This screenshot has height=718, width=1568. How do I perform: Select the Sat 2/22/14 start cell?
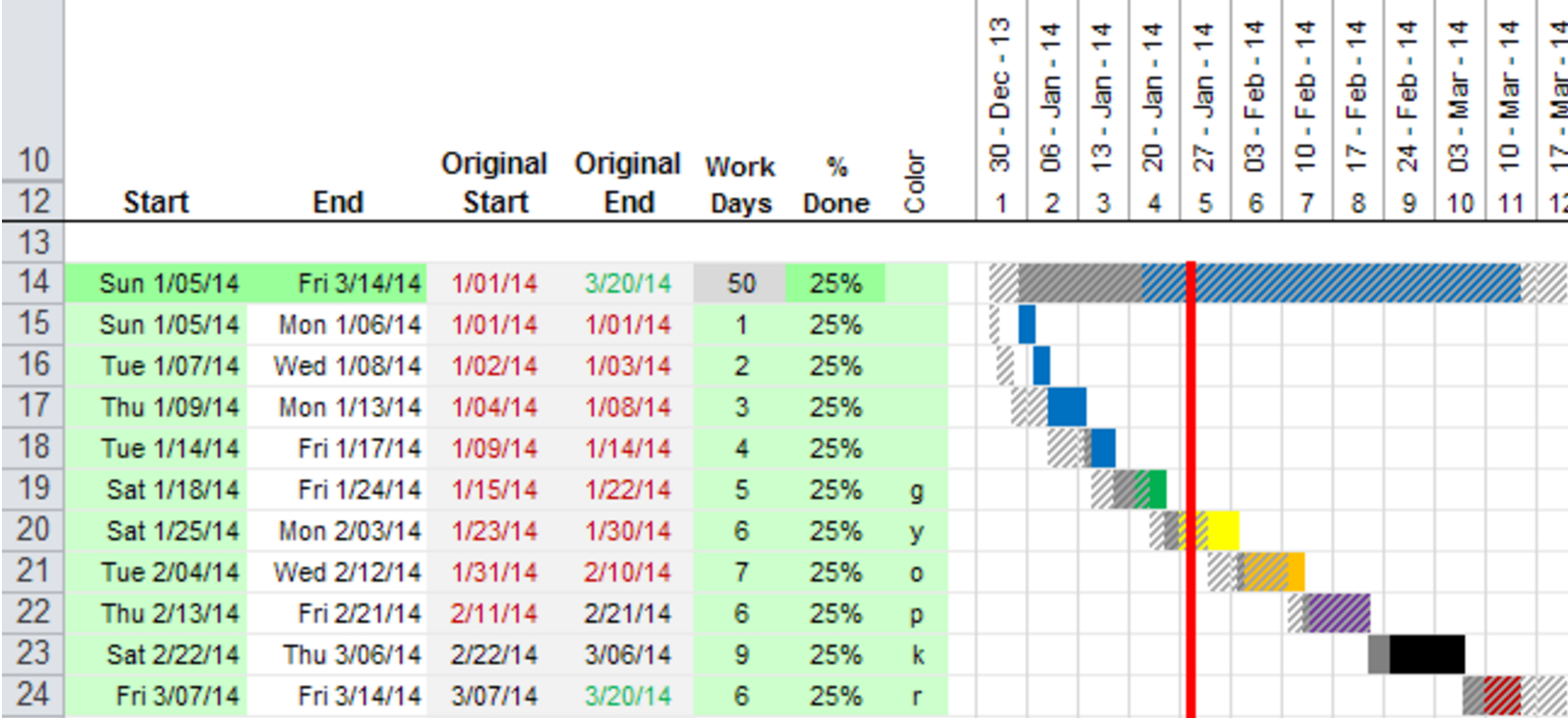coord(156,654)
